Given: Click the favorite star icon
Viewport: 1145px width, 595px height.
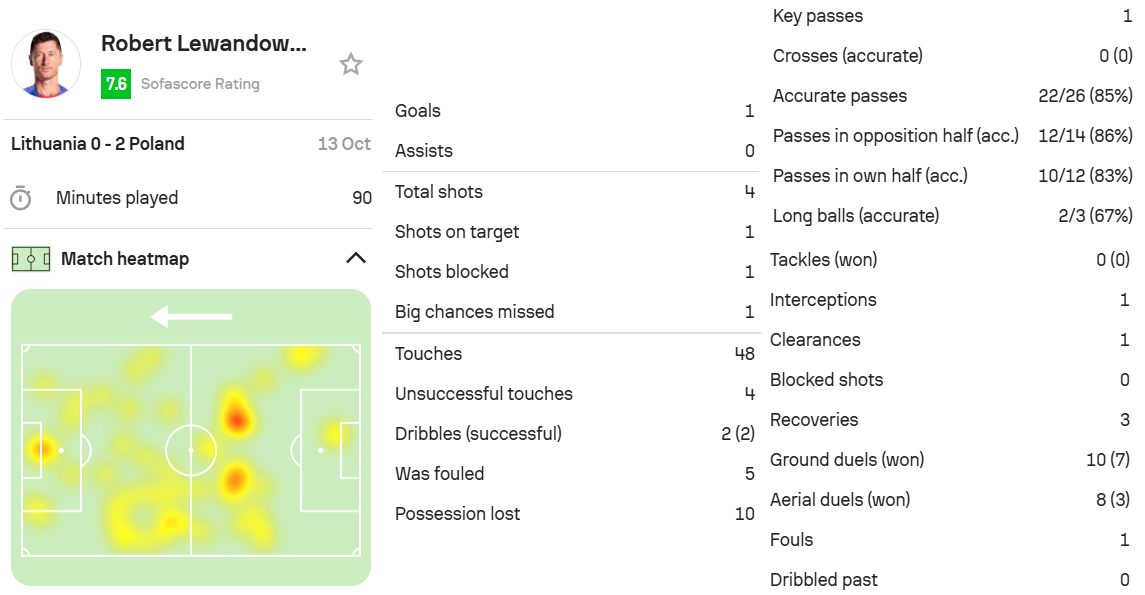Looking at the screenshot, I should 350,65.
